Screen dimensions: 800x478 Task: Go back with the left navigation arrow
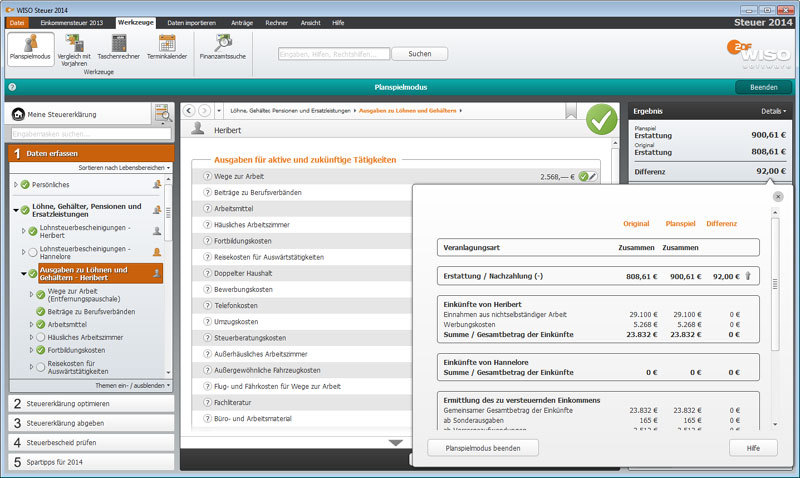pos(189,111)
